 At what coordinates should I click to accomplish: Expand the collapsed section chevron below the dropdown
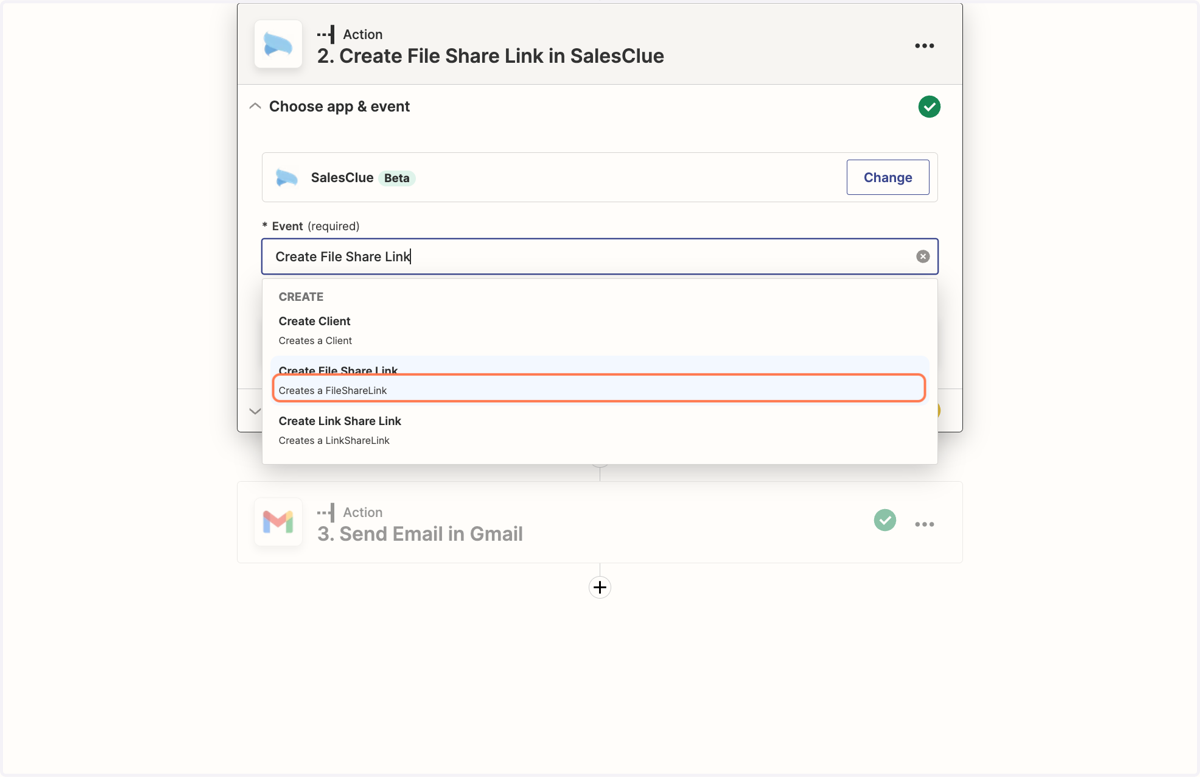pyautogui.click(x=254, y=411)
